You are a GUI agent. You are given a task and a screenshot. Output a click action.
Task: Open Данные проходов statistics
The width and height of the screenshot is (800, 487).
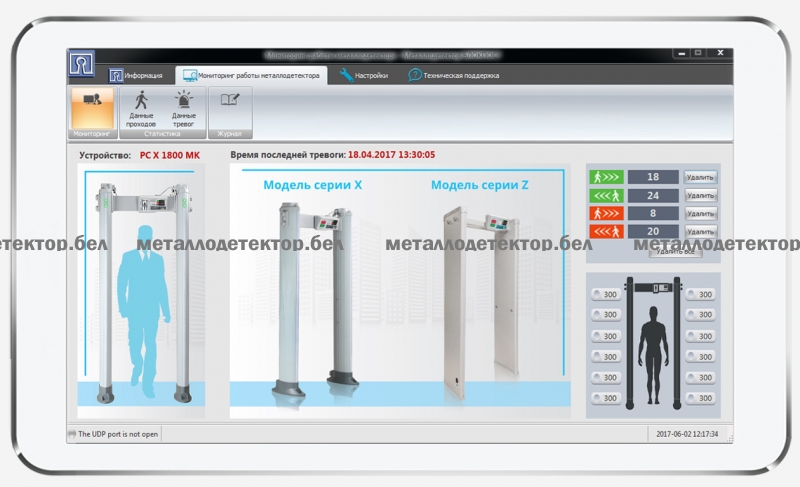pyautogui.click(x=141, y=108)
